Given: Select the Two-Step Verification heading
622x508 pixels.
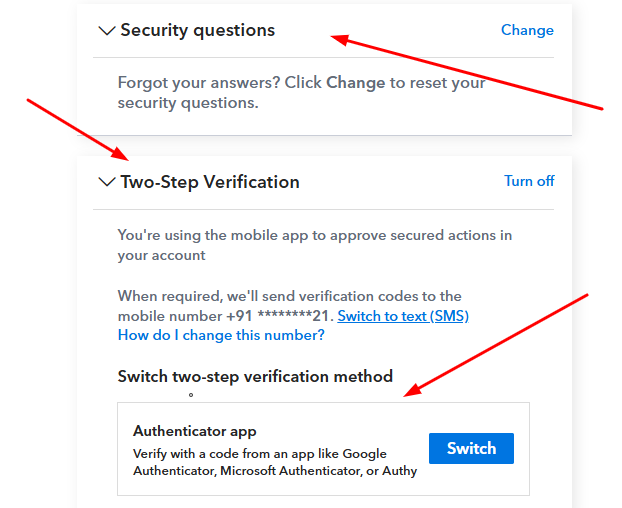Looking at the screenshot, I should pos(210,182).
